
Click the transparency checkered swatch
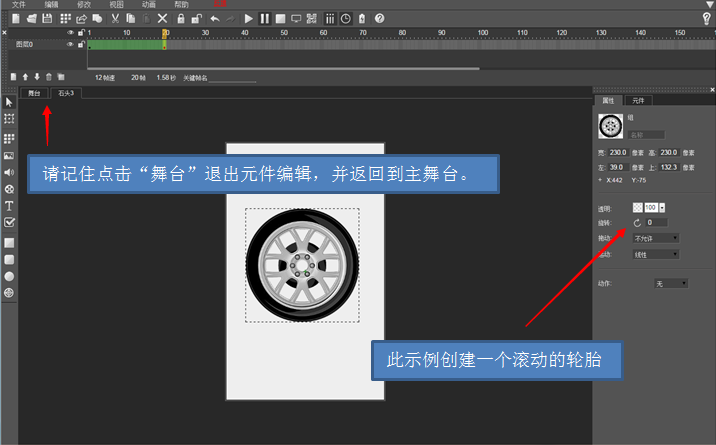637,207
